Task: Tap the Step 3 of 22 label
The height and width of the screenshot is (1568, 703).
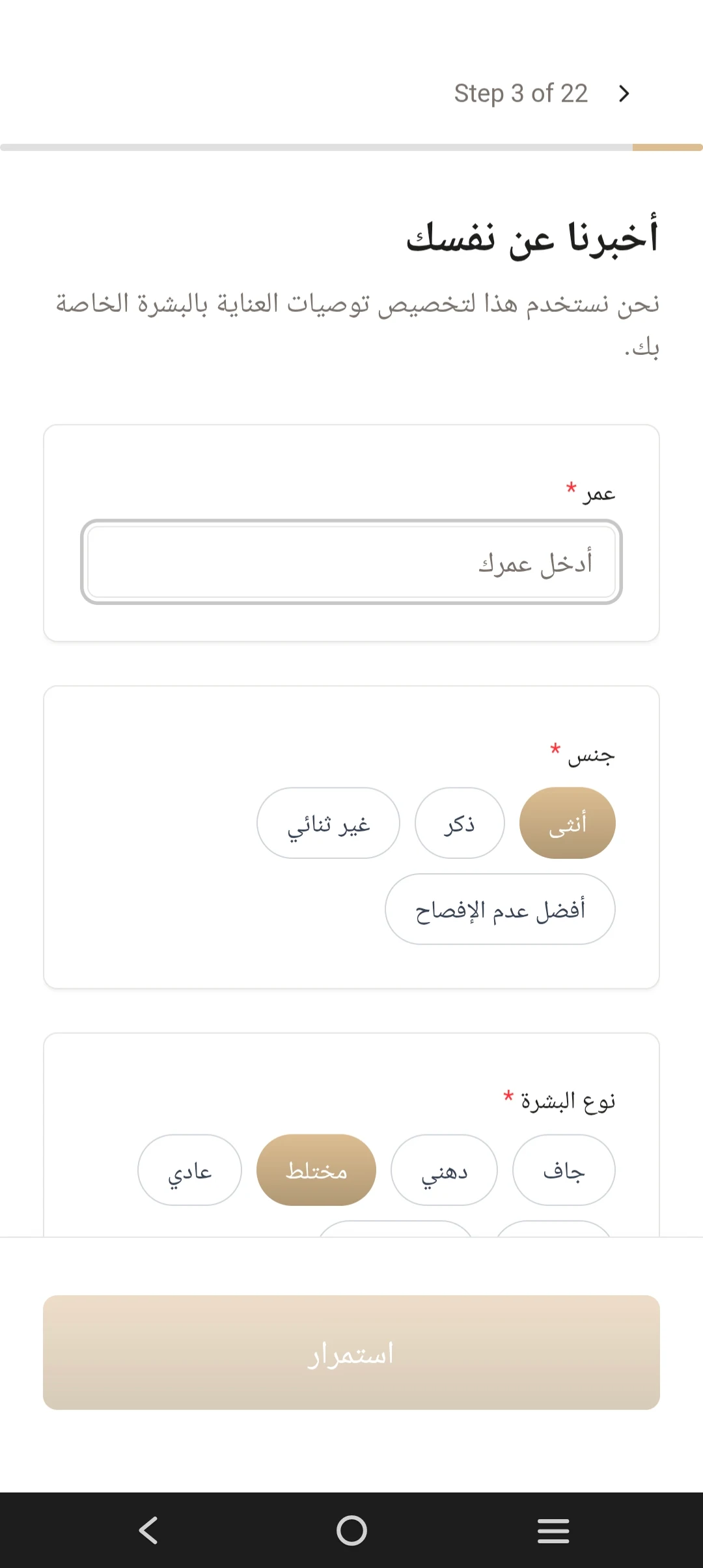Action: (x=521, y=94)
